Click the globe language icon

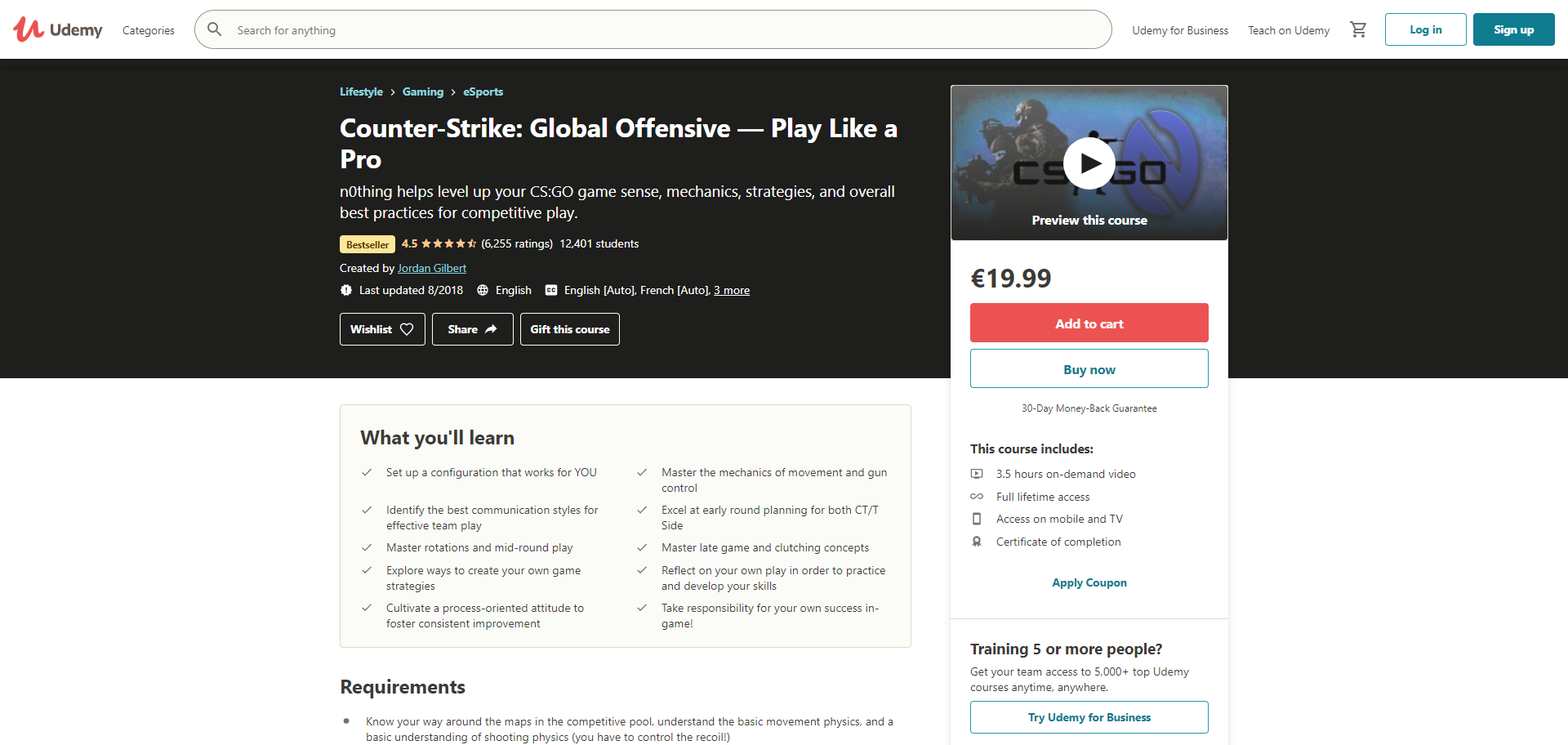click(483, 290)
